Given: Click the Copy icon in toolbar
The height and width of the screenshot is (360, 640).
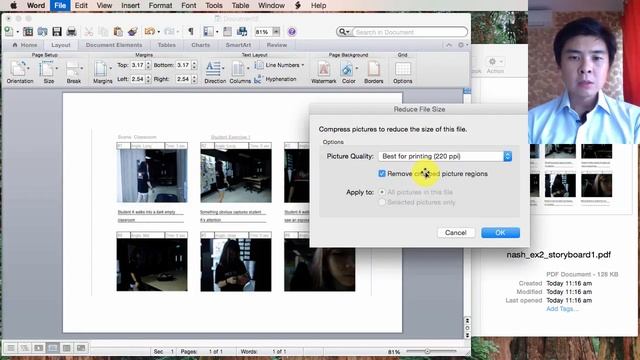Looking at the screenshot, I should 103,31.
